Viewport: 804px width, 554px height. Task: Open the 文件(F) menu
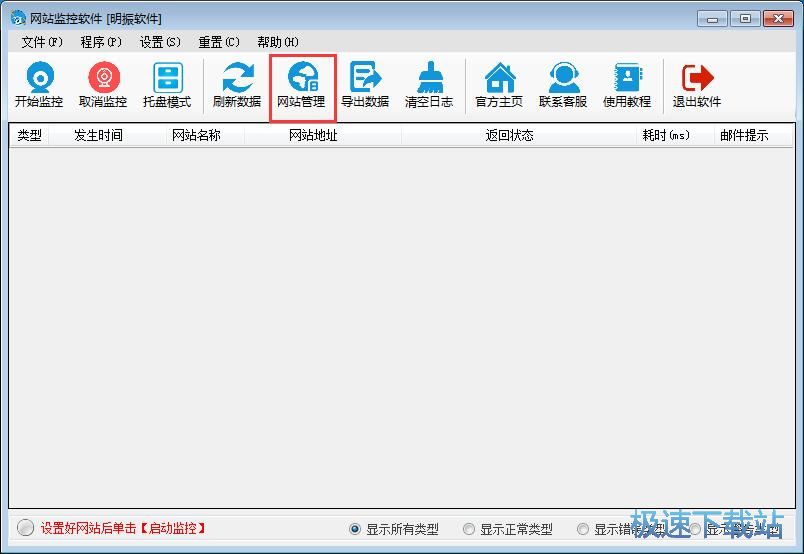click(x=42, y=42)
